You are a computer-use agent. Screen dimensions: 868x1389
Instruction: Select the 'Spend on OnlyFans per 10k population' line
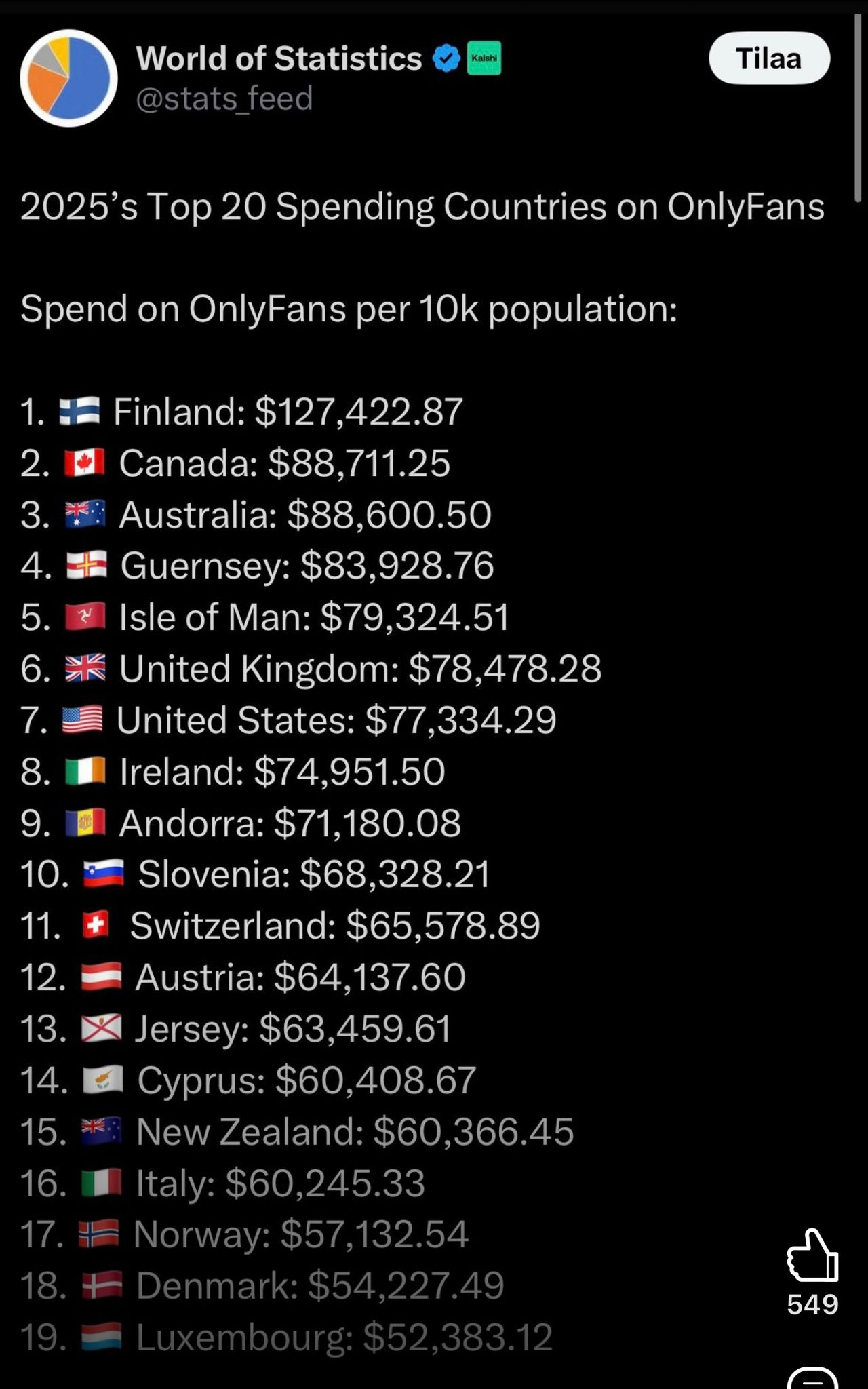[349, 309]
